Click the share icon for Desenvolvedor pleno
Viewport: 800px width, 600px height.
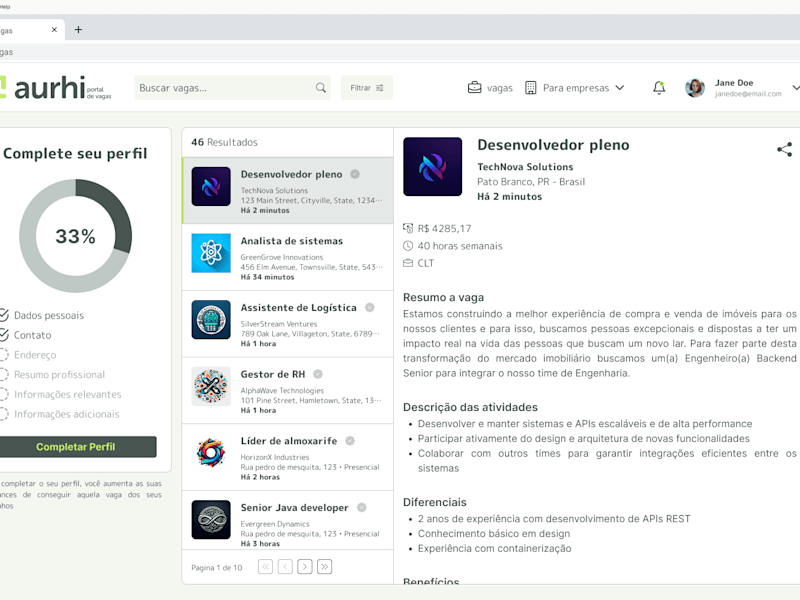[x=784, y=149]
